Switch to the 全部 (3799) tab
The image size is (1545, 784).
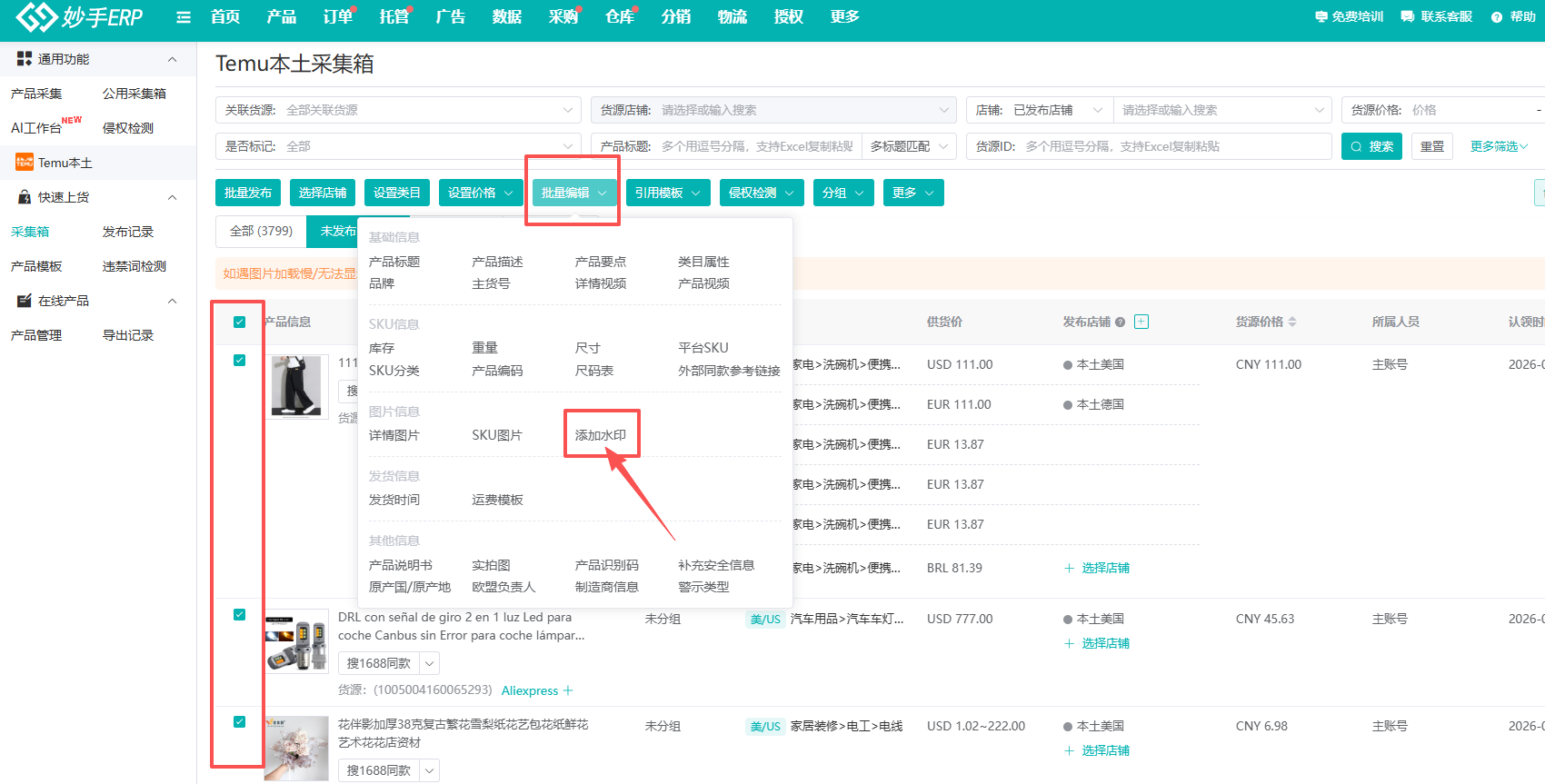261,232
